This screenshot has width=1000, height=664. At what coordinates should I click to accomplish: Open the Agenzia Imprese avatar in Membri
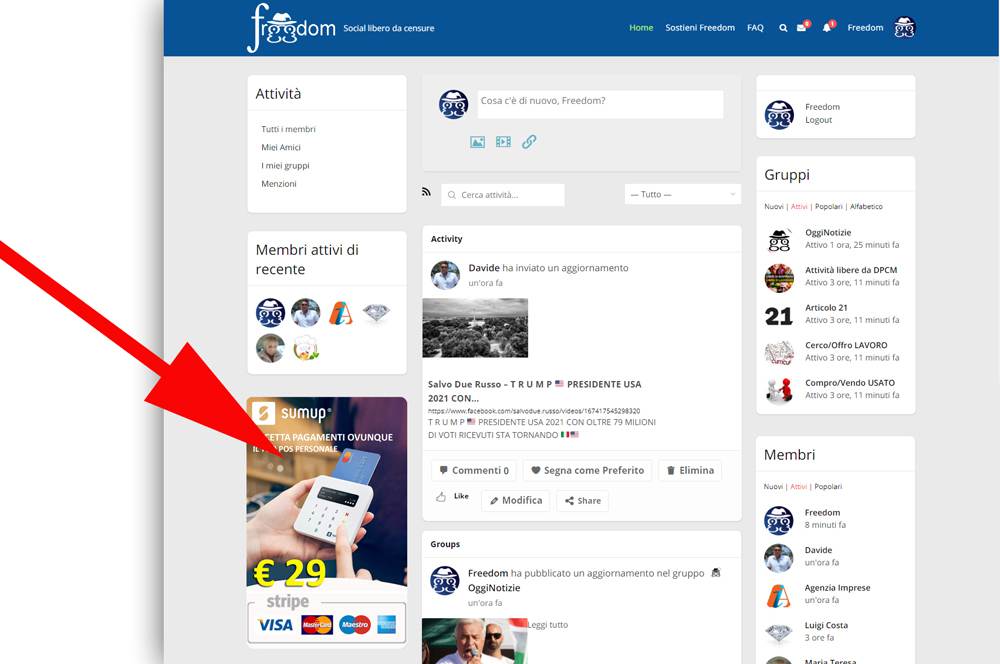[779, 595]
